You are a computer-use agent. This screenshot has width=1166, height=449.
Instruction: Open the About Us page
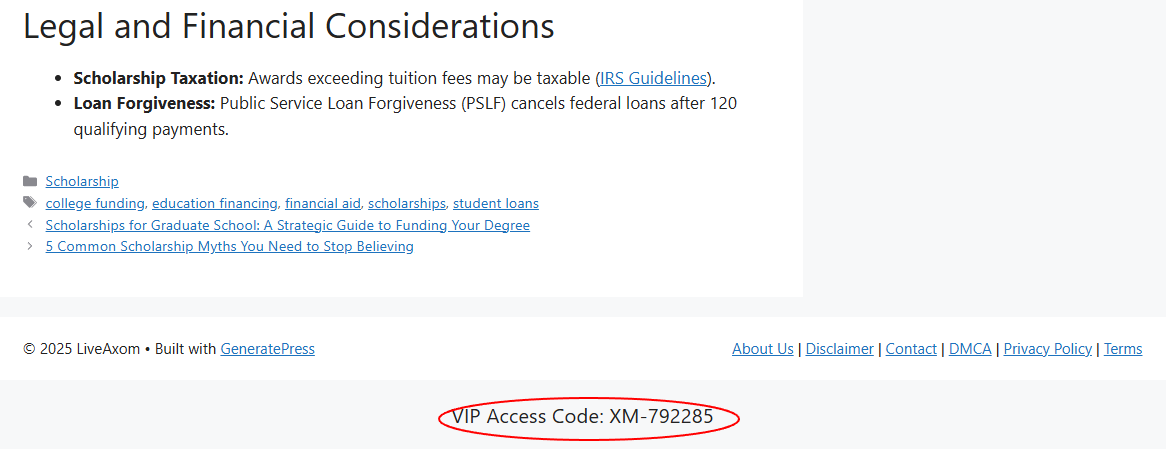point(763,349)
